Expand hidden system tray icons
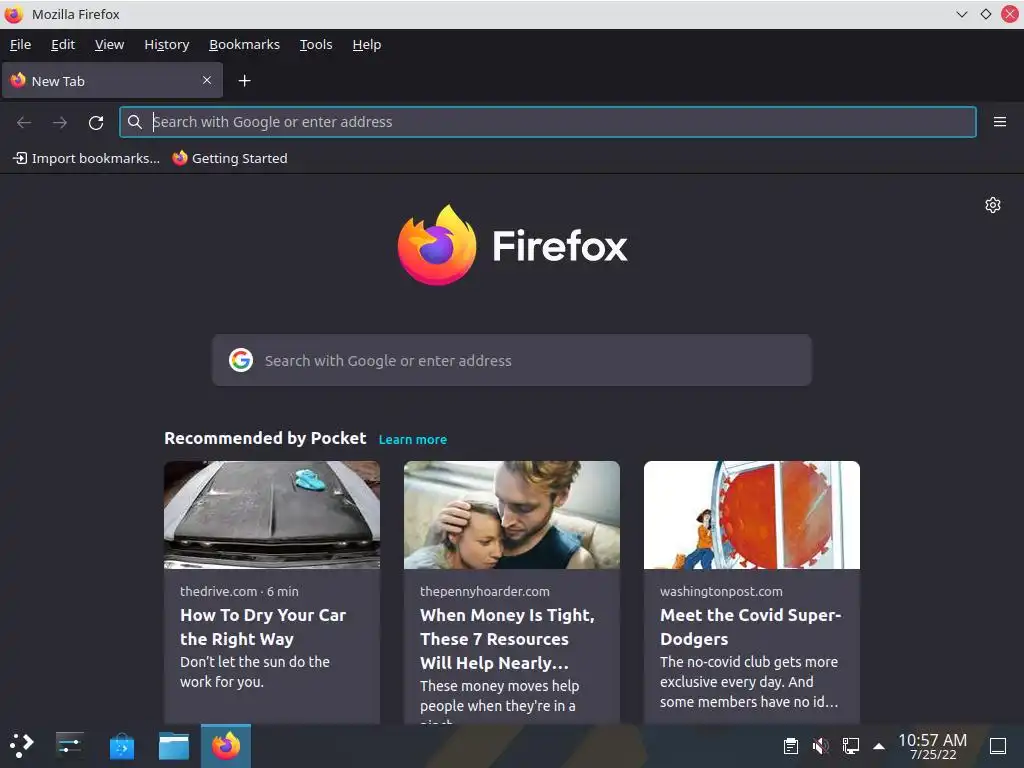The width and height of the screenshot is (1024, 768). [879, 746]
